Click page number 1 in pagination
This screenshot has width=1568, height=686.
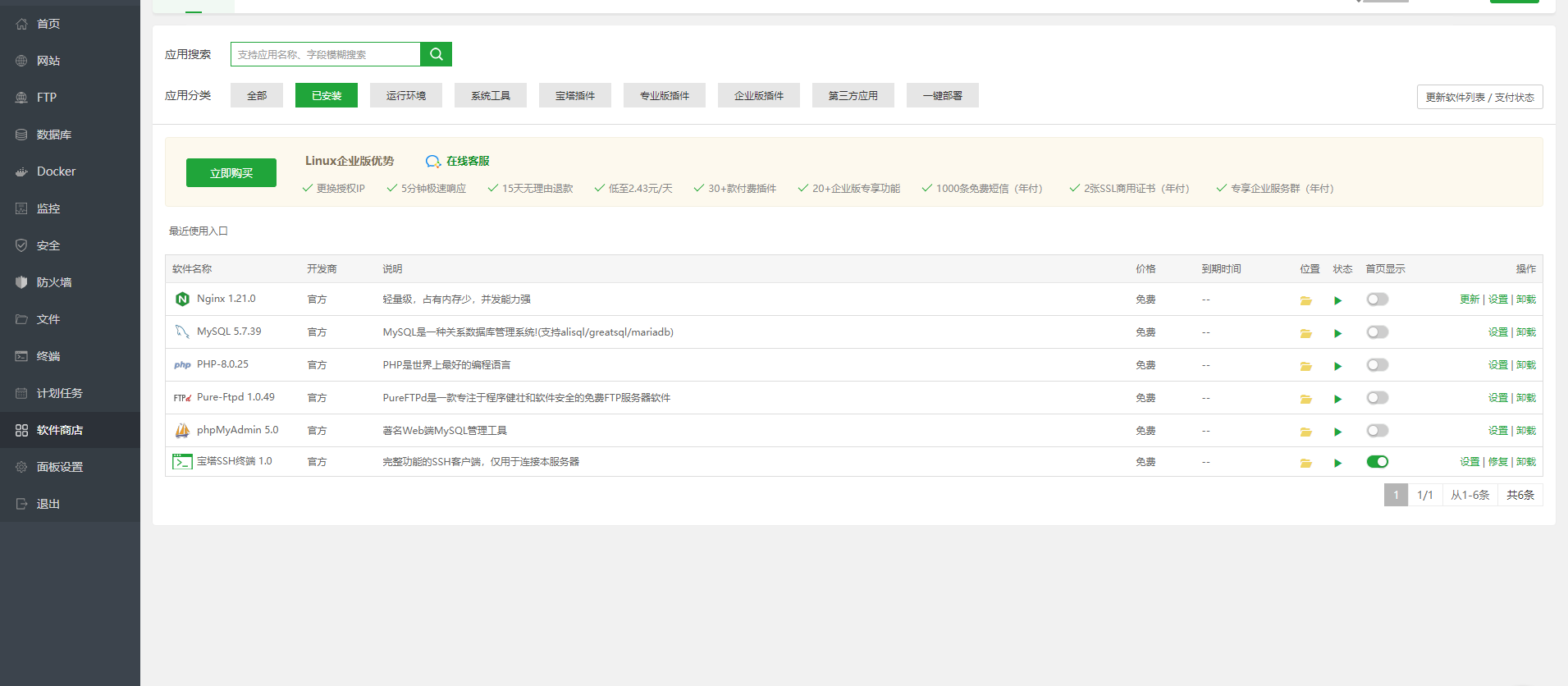[1396, 495]
